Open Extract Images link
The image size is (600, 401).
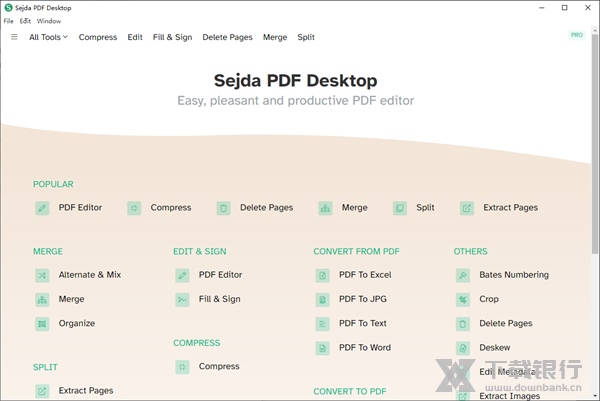pyautogui.click(x=509, y=396)
